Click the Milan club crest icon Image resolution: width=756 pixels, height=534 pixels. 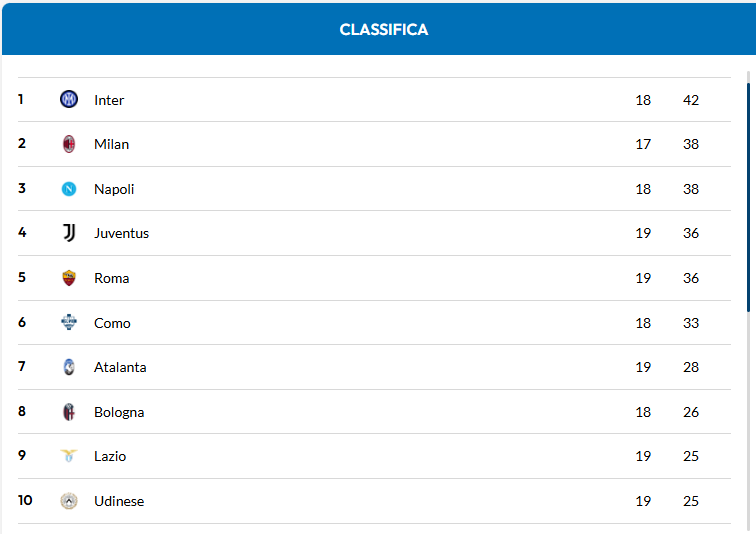(69, 144)
